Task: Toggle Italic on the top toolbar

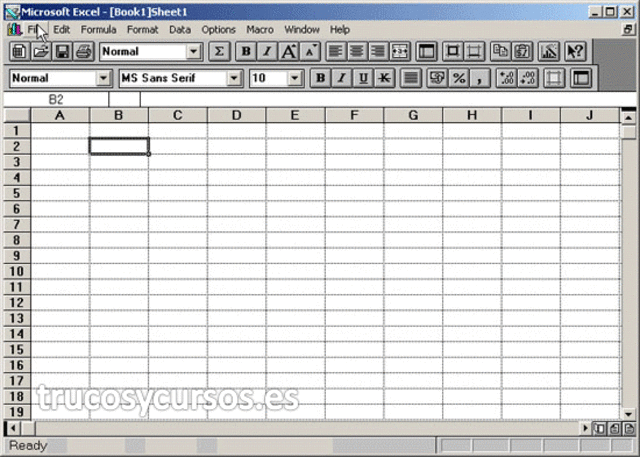Action: pyautogui.click(x=267, y=52)
